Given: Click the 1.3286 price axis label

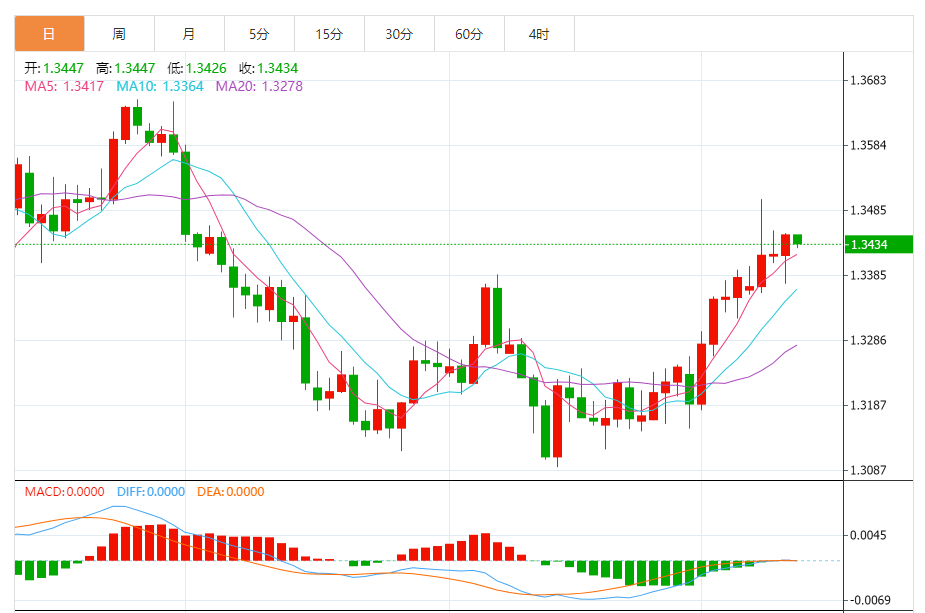Looking at the screenshot, I should coord(868,340).
